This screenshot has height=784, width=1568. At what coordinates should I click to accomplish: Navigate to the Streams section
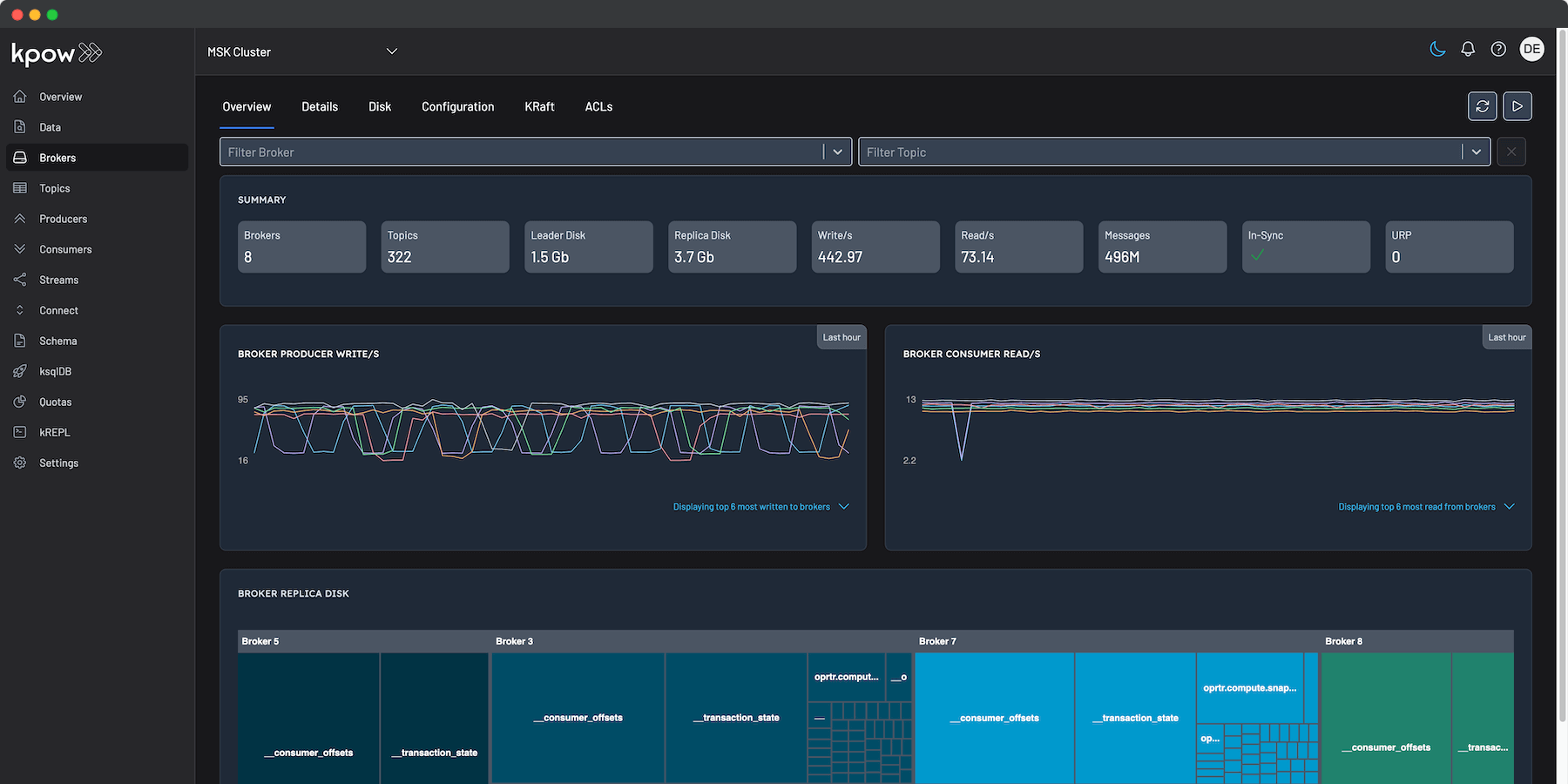(x=58, y=279)
